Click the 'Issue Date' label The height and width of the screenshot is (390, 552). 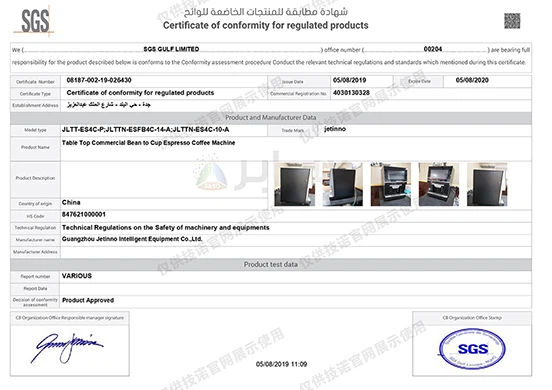293,82
